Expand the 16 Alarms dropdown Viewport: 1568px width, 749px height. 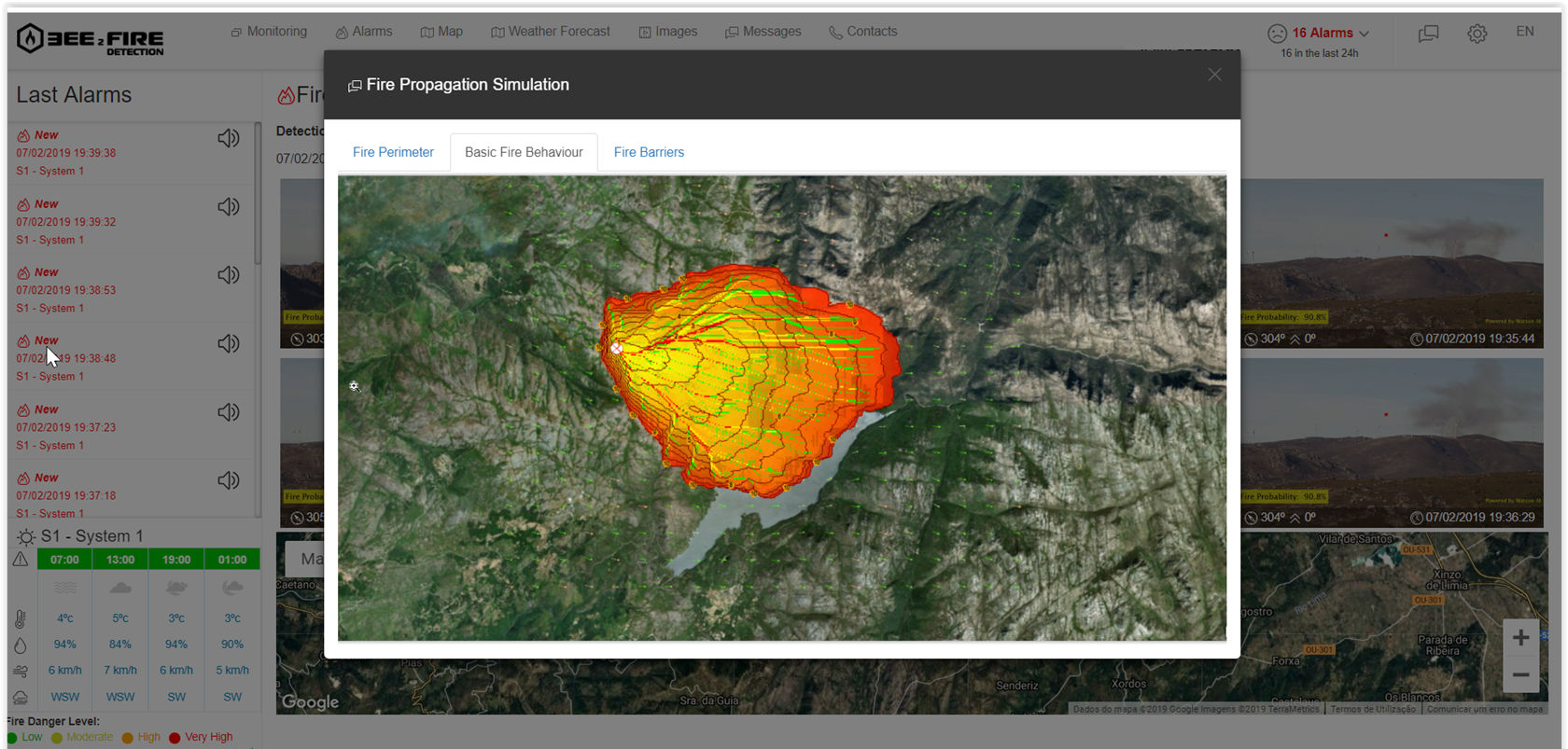[1330, 33]
